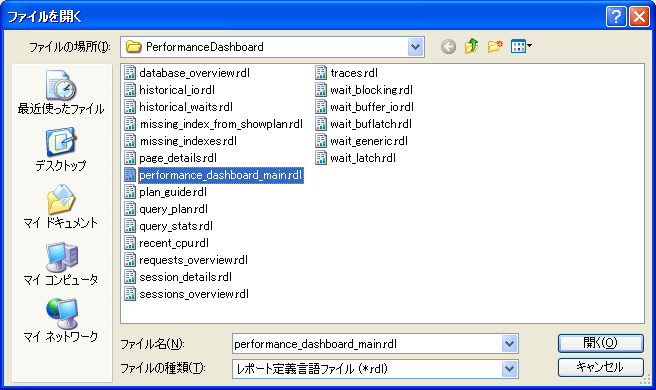Open My Network (マイ ネットワーク) location
Screen dimensions: 656x390
coord(62,320)
